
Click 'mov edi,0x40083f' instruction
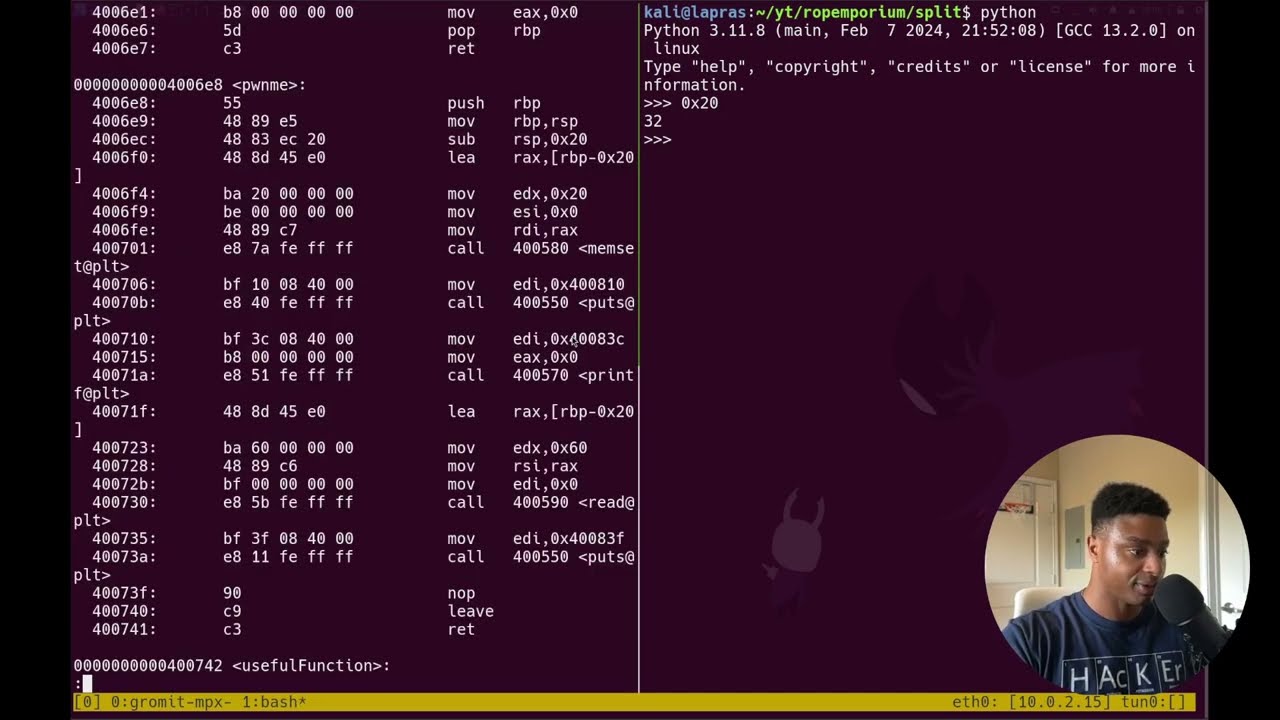pyautogui.click(x=536, y=539)
